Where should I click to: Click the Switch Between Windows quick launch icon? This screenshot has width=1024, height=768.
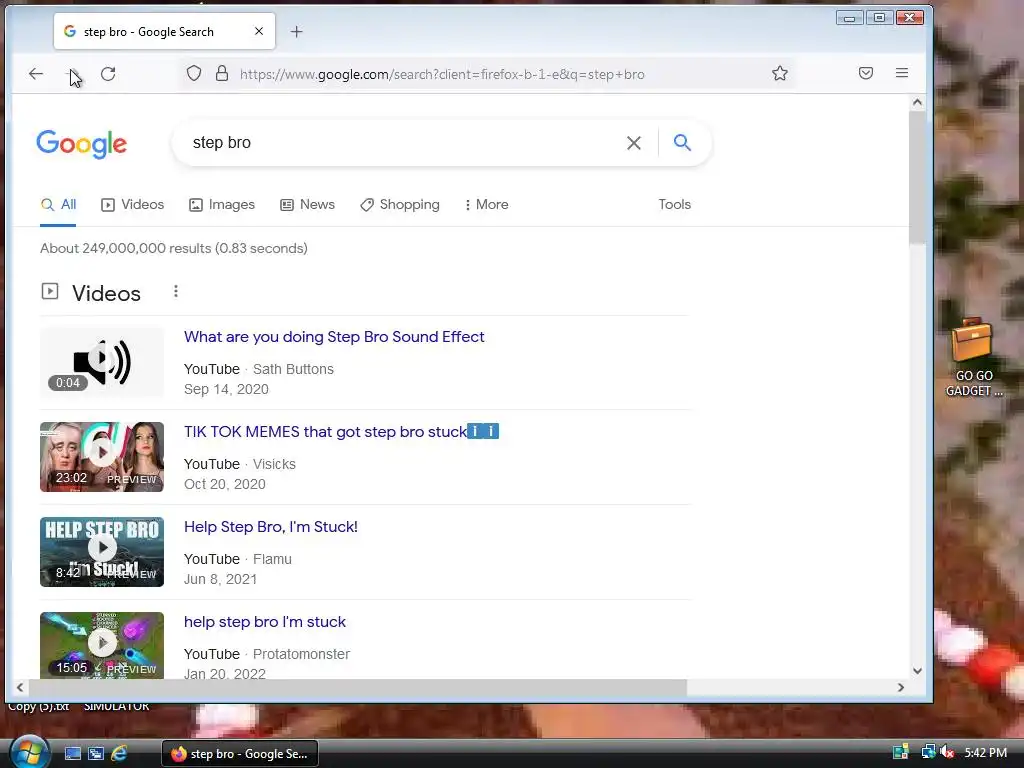(x=95, y=753)
